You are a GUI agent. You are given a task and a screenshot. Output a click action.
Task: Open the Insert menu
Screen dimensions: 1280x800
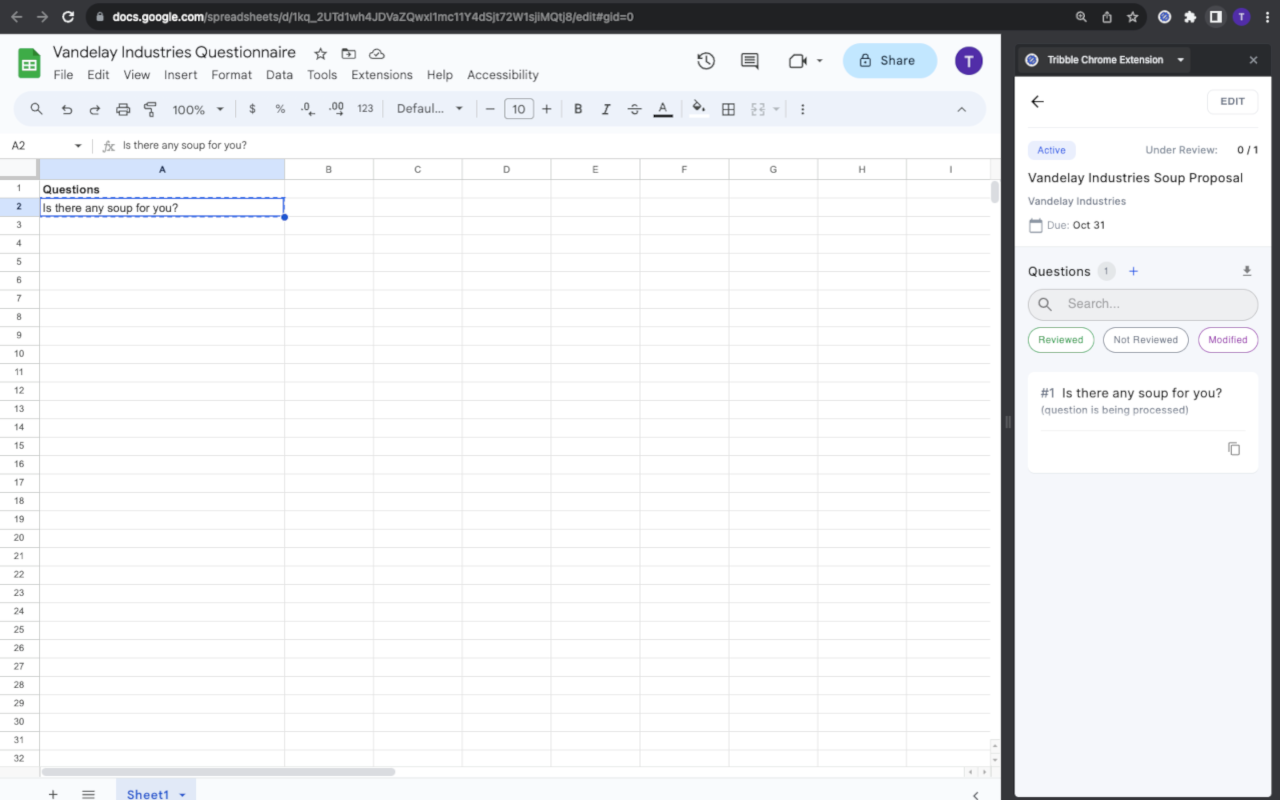point(181,75)
